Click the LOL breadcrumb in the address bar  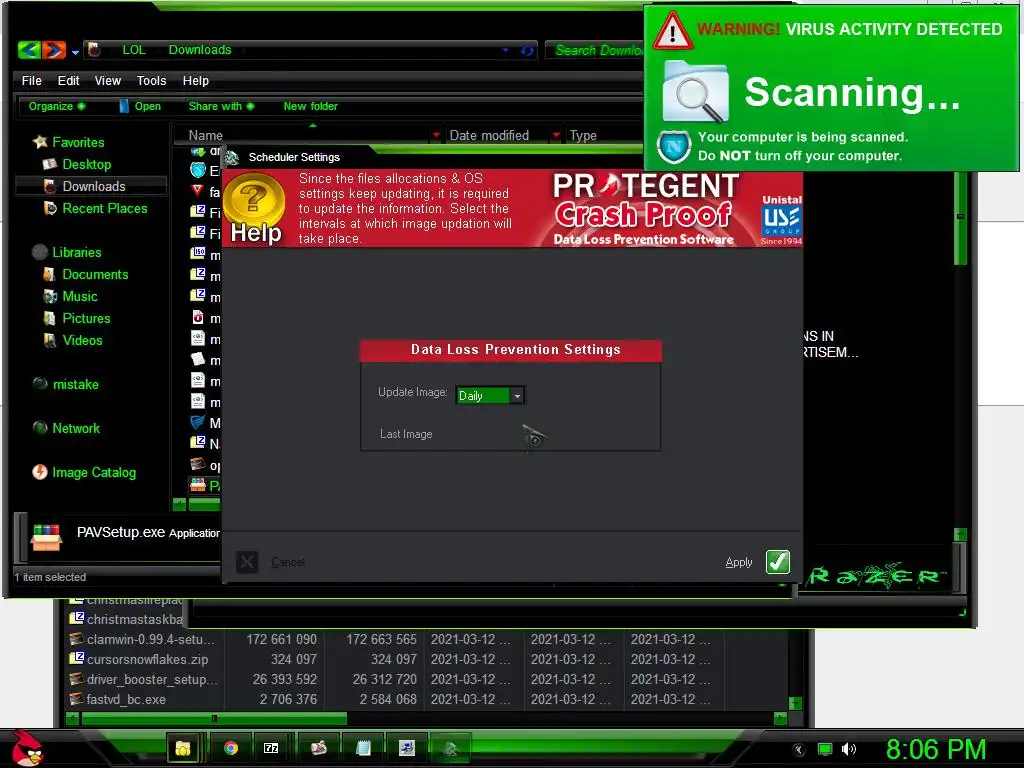[x=134, y=50]
